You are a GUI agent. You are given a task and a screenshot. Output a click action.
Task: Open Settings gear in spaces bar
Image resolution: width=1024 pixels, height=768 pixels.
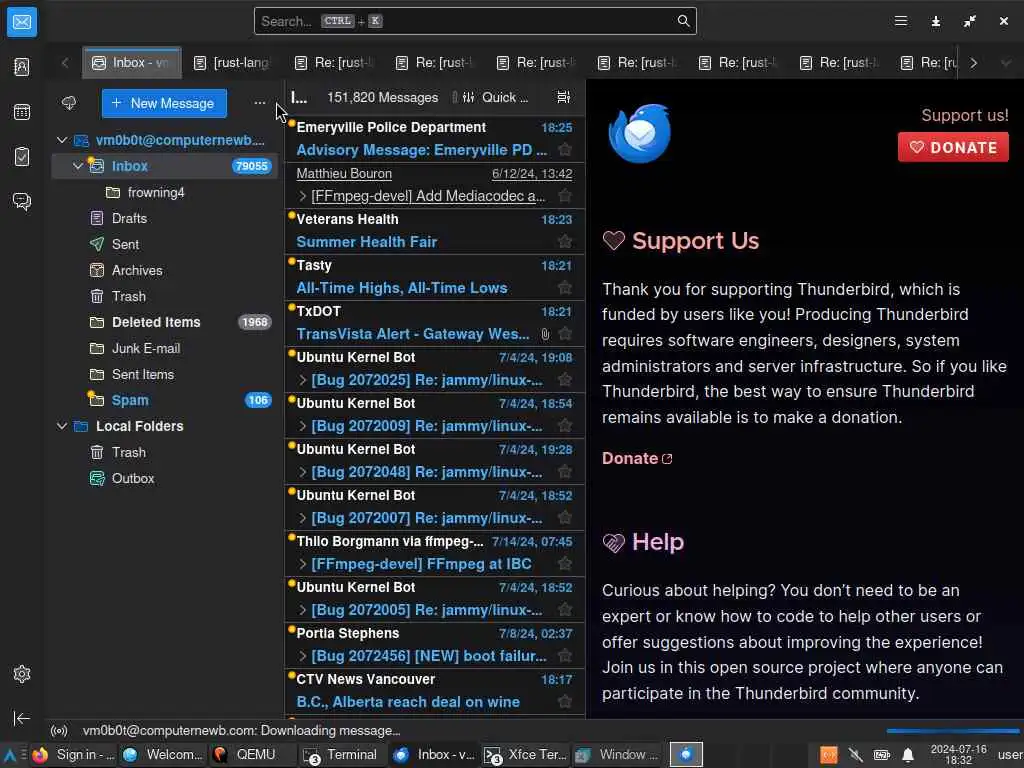point(22,674)
